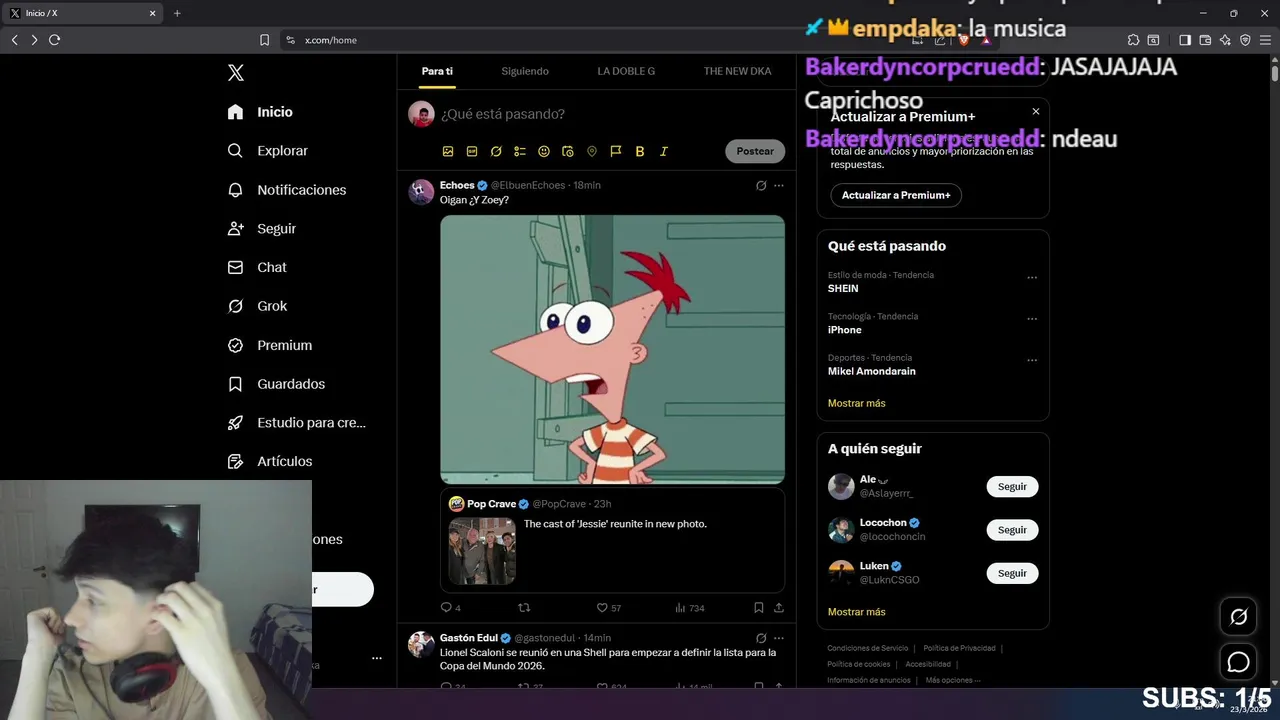The height and width of the screenshot is (720, 1280).
Task: Open more options on the Echoes post
Action: (779, 185)
